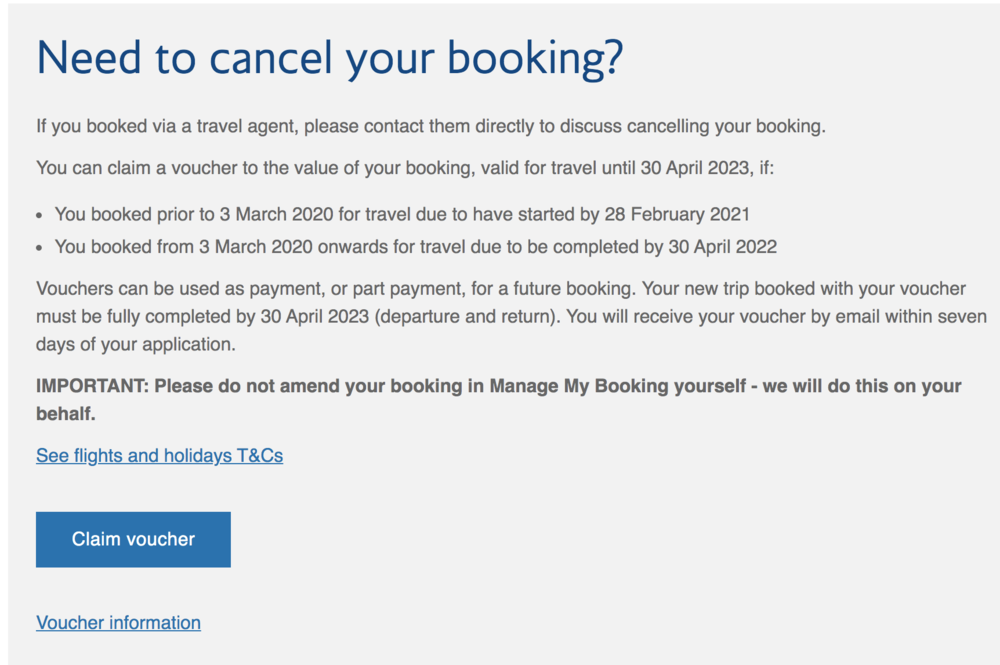The width and height of the screenshot is (1000, 665).
Task: Click the second bullet point marker
Action: point(40,248)
